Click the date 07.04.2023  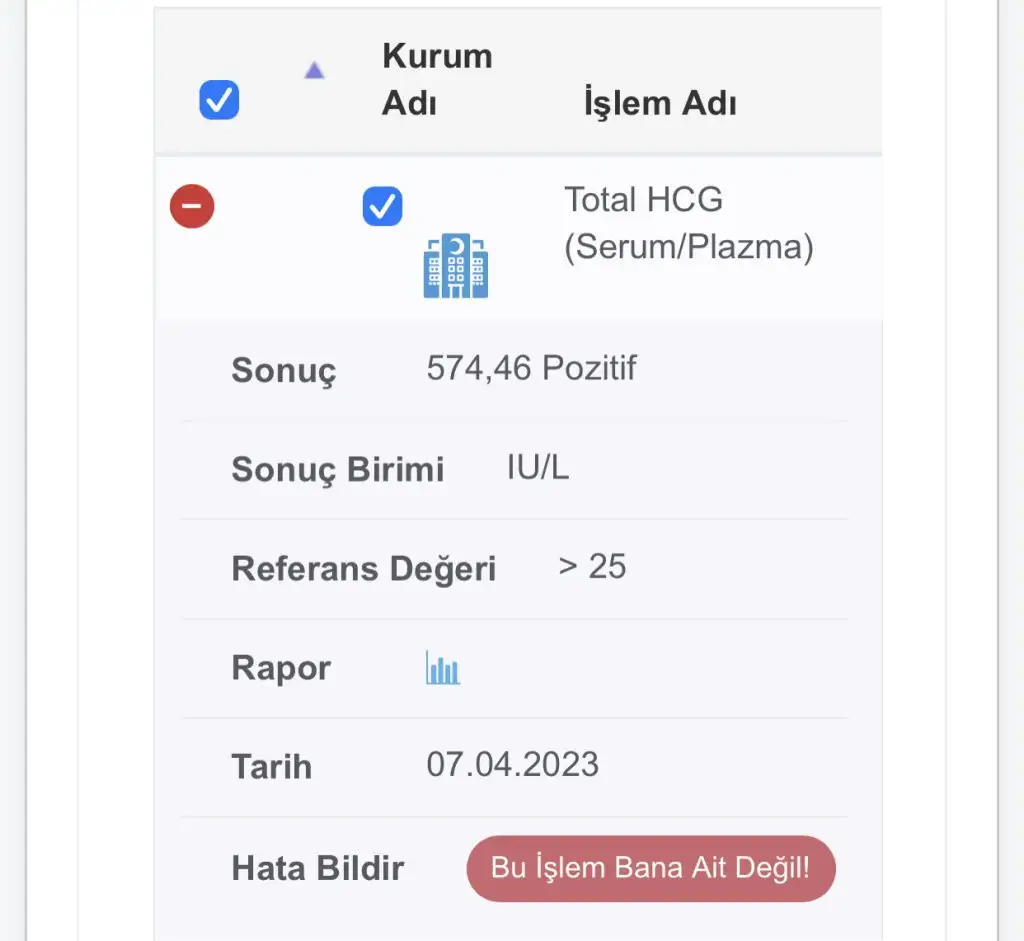[512, 765]
